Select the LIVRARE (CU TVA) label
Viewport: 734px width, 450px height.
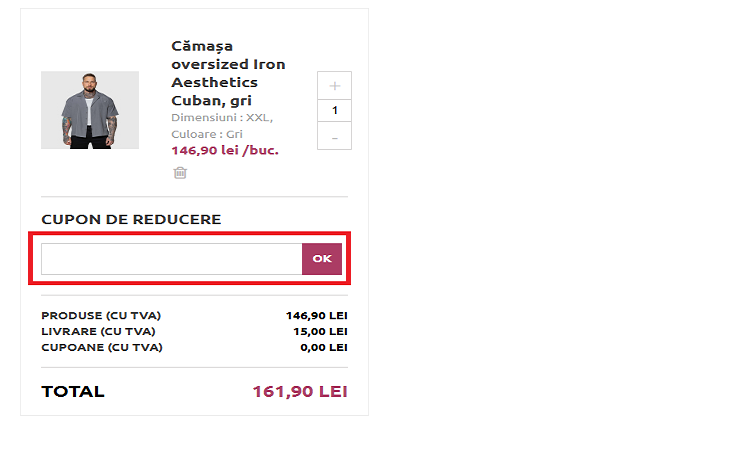tap(98, 331)
